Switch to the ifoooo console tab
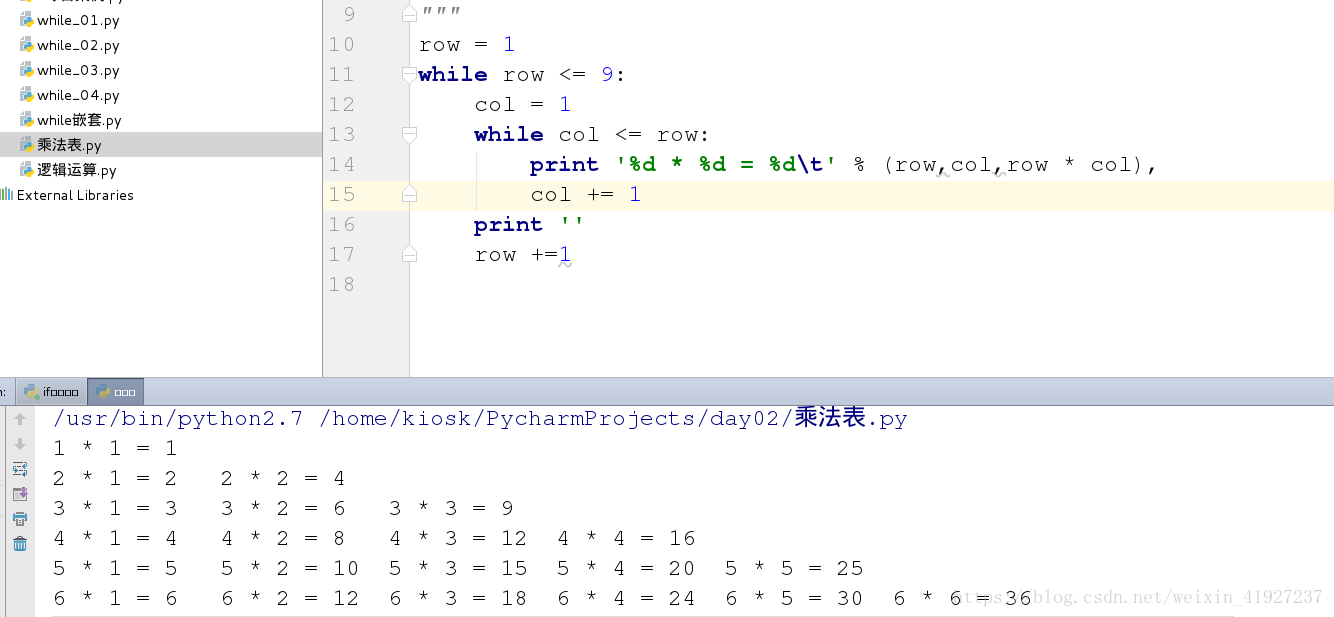Screen dimensions: 1334x617 50,391
